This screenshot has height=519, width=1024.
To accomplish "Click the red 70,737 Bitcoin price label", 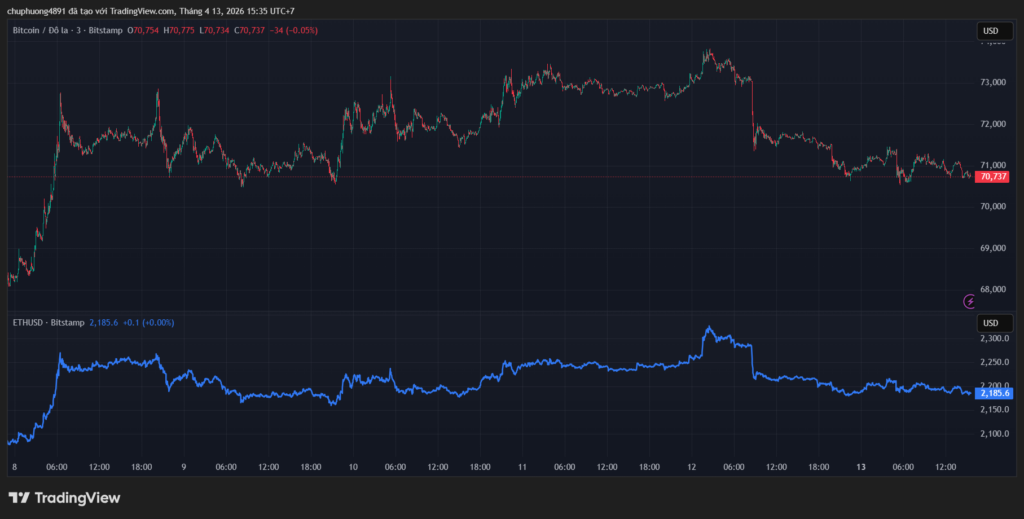I will pos(993,176).
